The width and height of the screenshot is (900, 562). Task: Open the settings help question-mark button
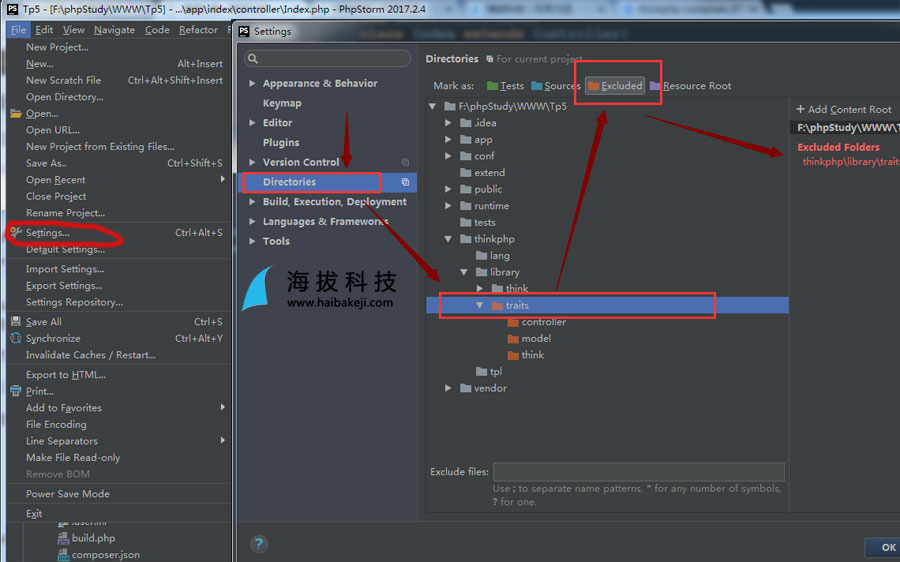259,544
